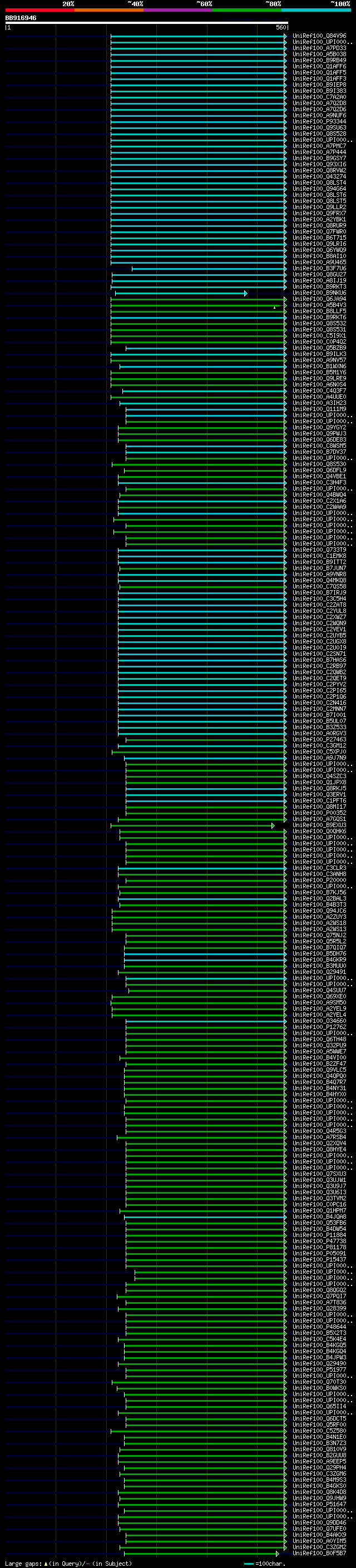Open hit UniRef100_Q8GU27

pos(319,275)
